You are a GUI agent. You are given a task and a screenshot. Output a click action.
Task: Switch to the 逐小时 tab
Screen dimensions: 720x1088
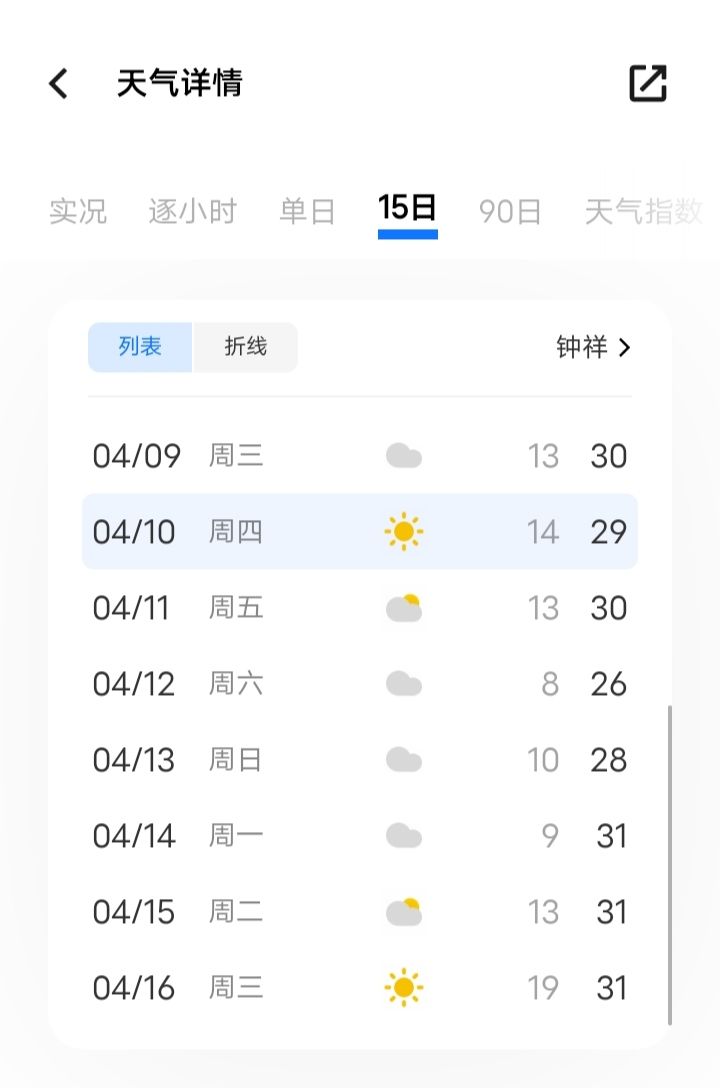(x=193, y=211)
